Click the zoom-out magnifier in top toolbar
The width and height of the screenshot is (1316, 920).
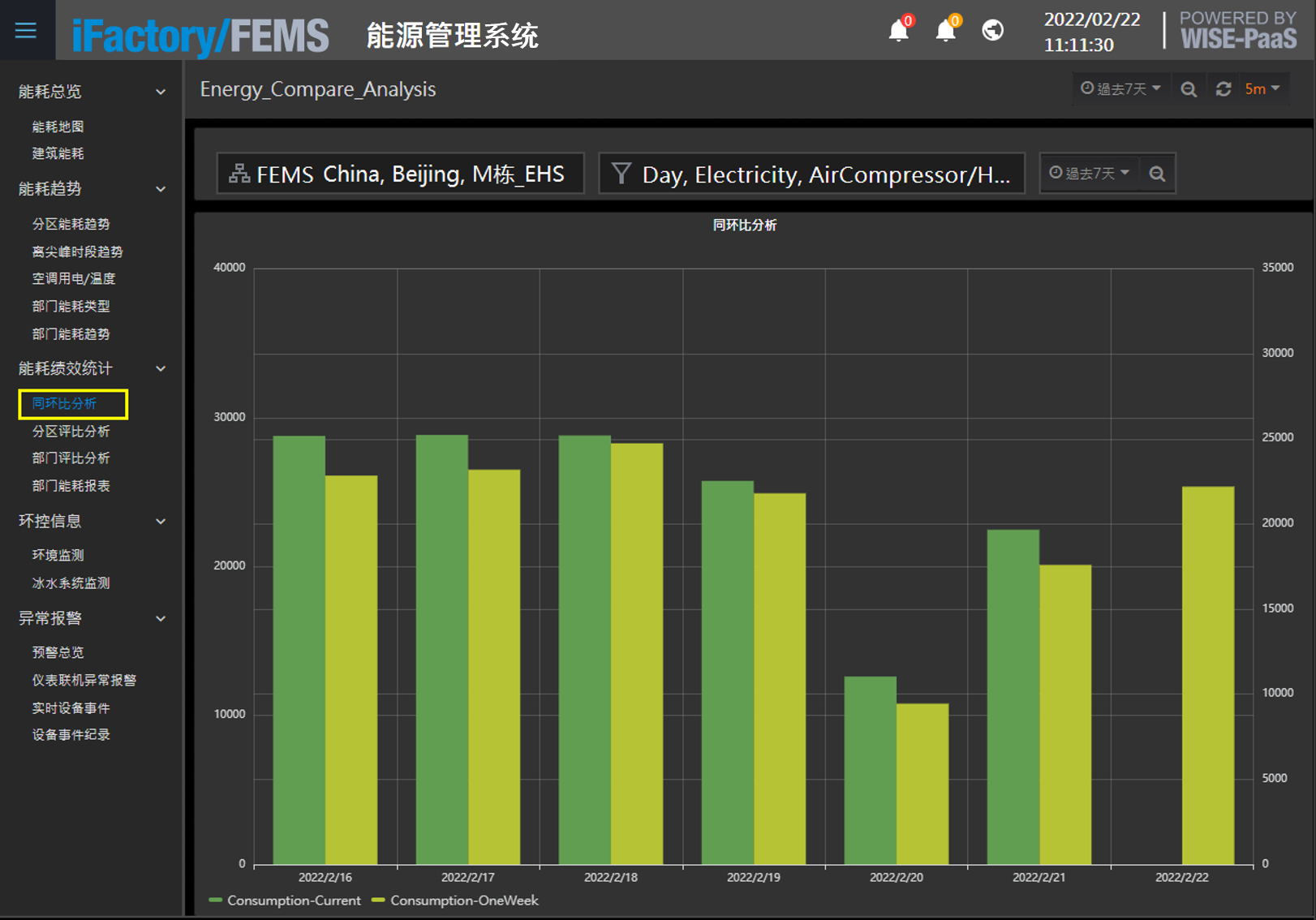click(1189, 89)
